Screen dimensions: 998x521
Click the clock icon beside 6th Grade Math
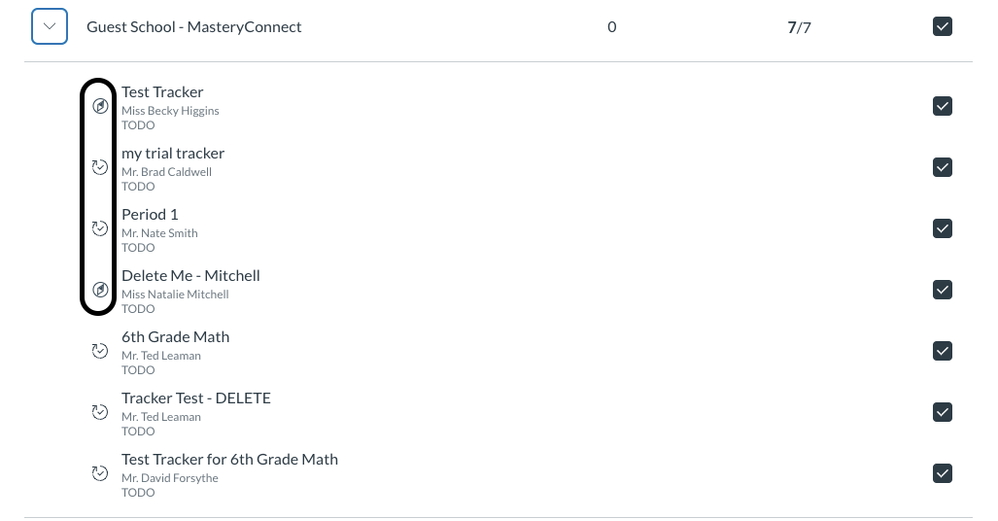tap(100, 351)
